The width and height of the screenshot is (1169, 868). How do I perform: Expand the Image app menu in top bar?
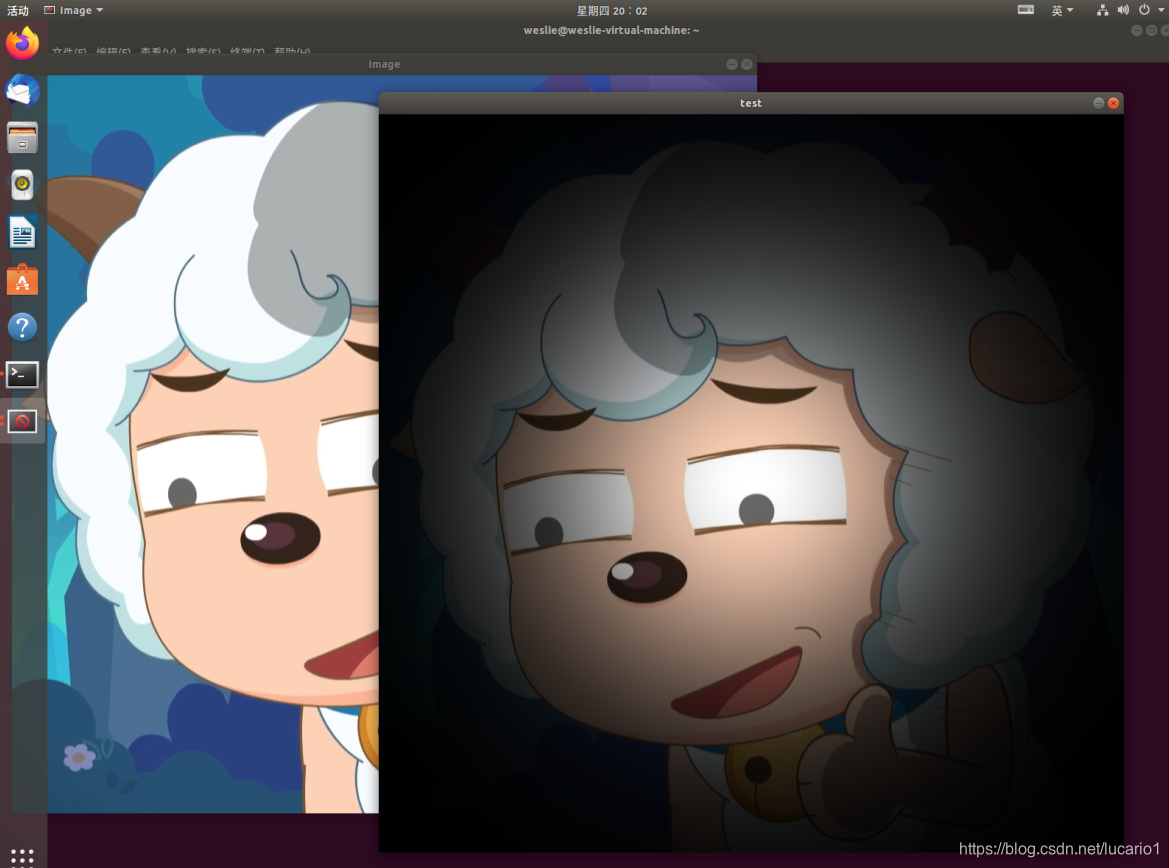pos(73,10)
